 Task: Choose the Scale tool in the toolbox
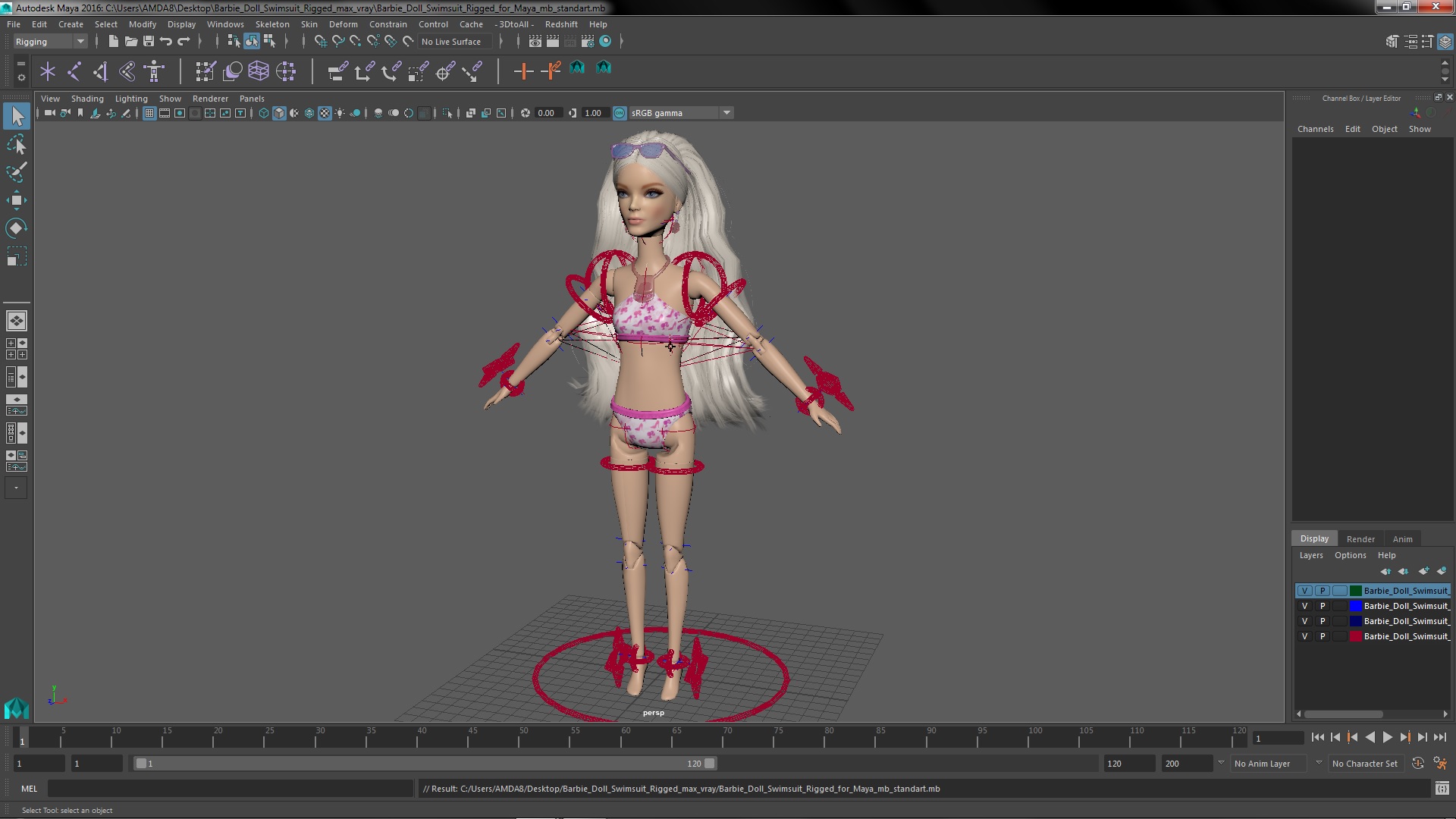tap(17, 256)
